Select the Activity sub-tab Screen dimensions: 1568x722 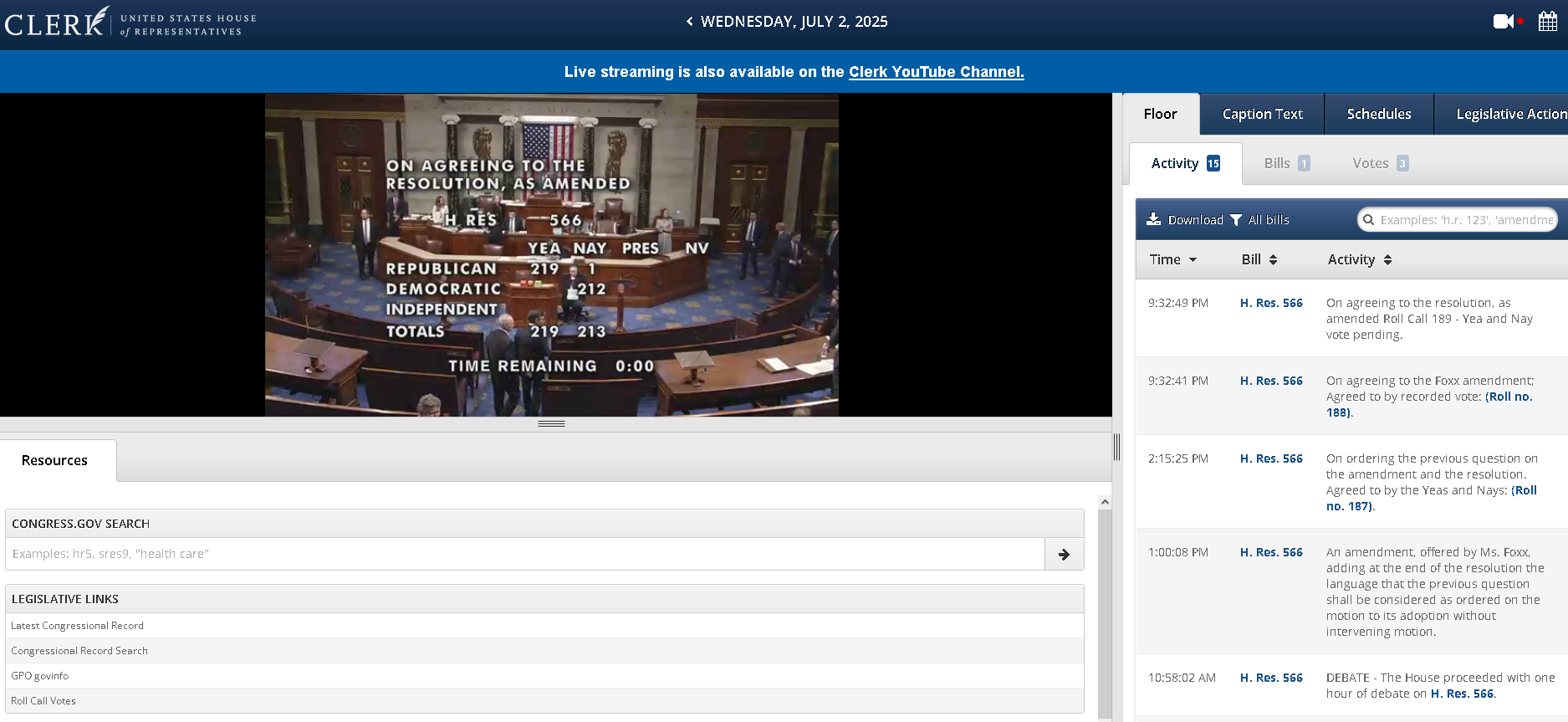1185,163
